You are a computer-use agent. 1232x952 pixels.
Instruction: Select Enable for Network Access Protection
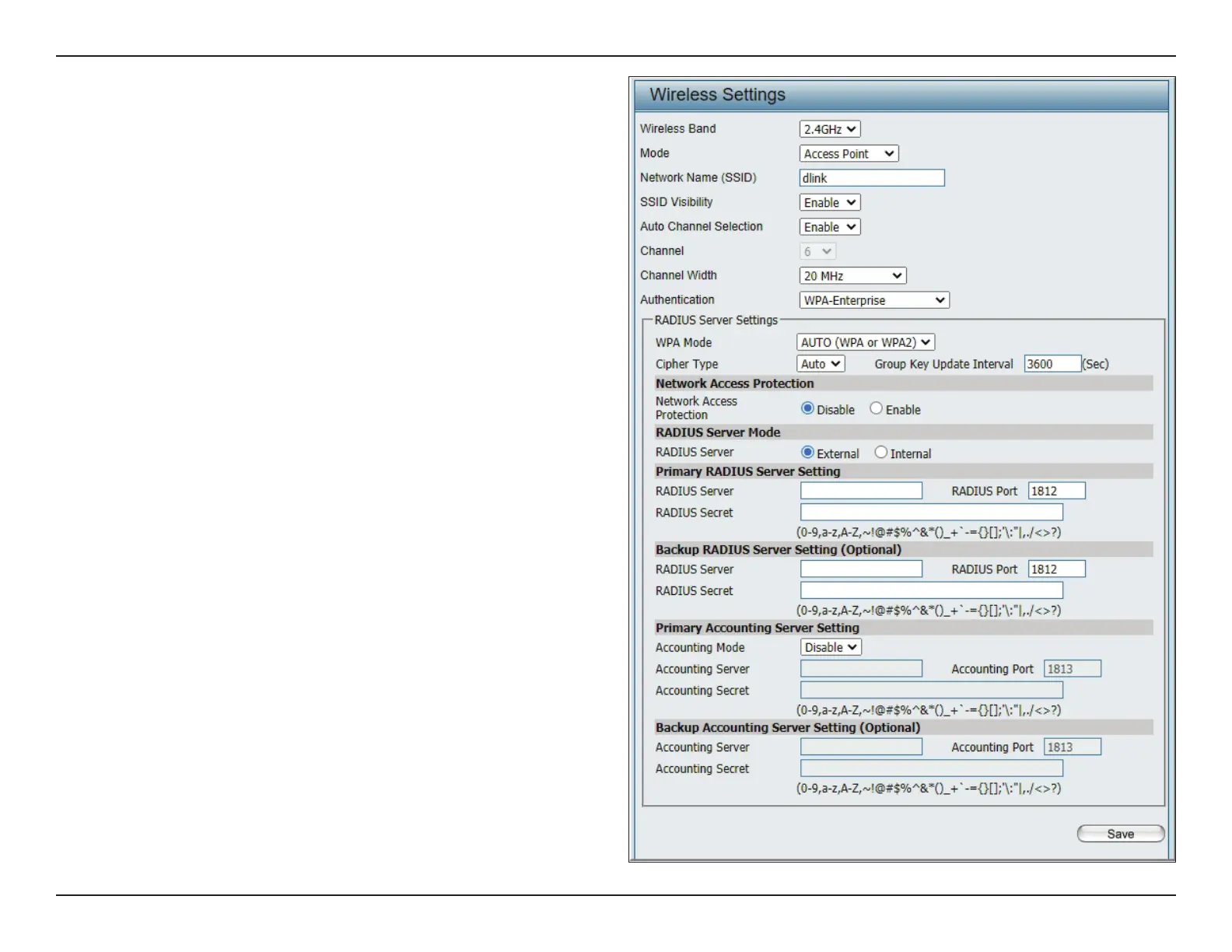point(877,409)
